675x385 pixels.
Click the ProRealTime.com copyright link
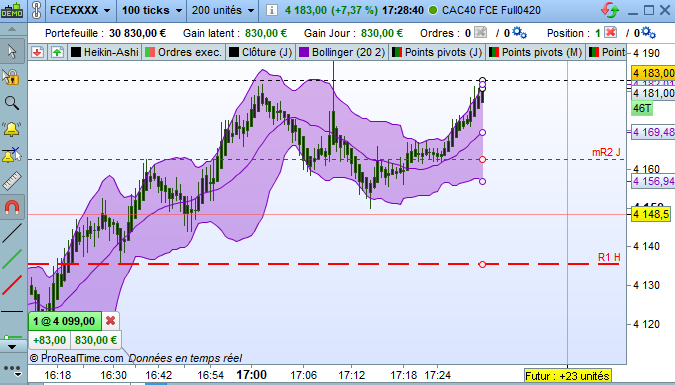76,358
